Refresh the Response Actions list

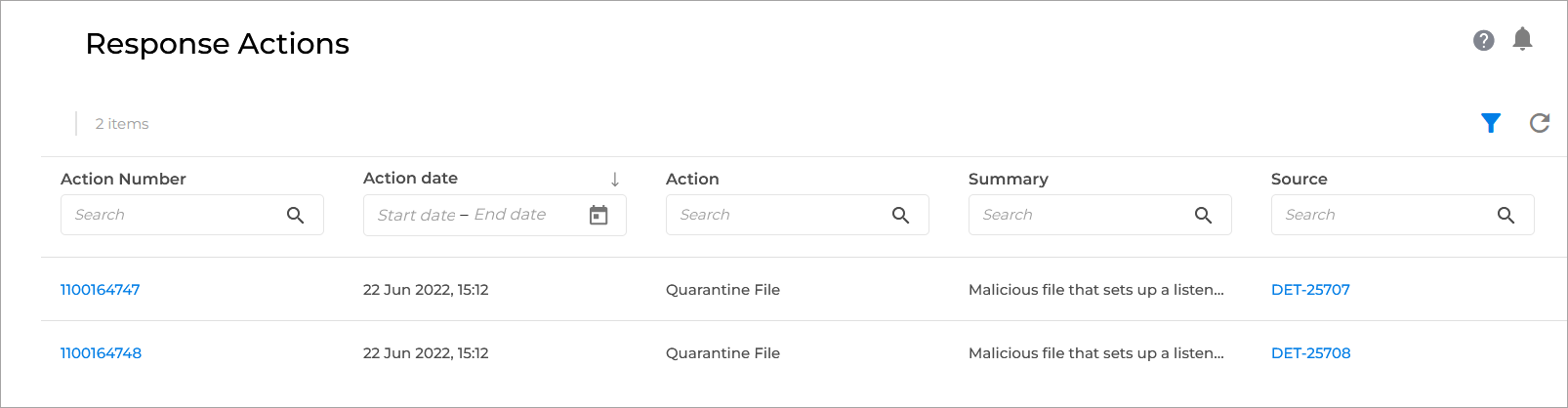[1540, 123]
